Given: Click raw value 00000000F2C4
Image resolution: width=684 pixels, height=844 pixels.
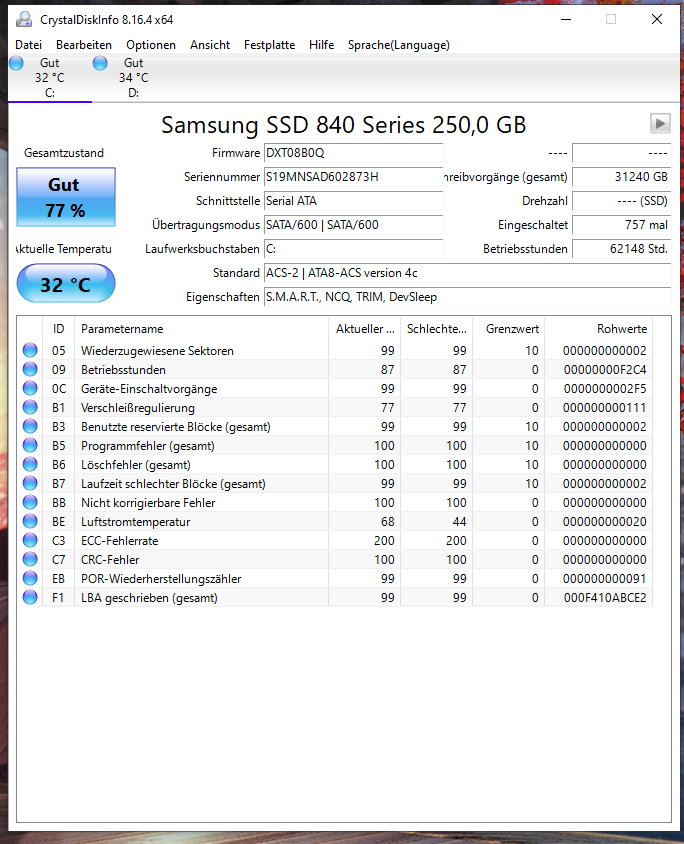Looking at the screenshot, I should (605, 370).
